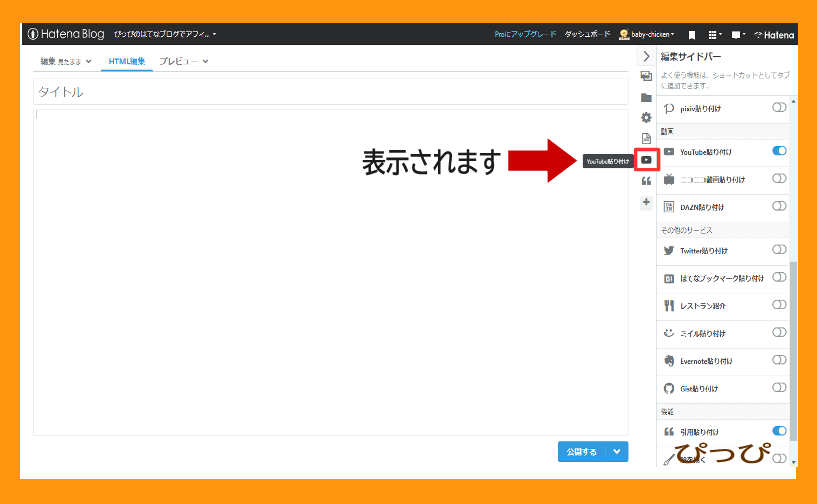Toggle Niconico video paste switch

779,178
